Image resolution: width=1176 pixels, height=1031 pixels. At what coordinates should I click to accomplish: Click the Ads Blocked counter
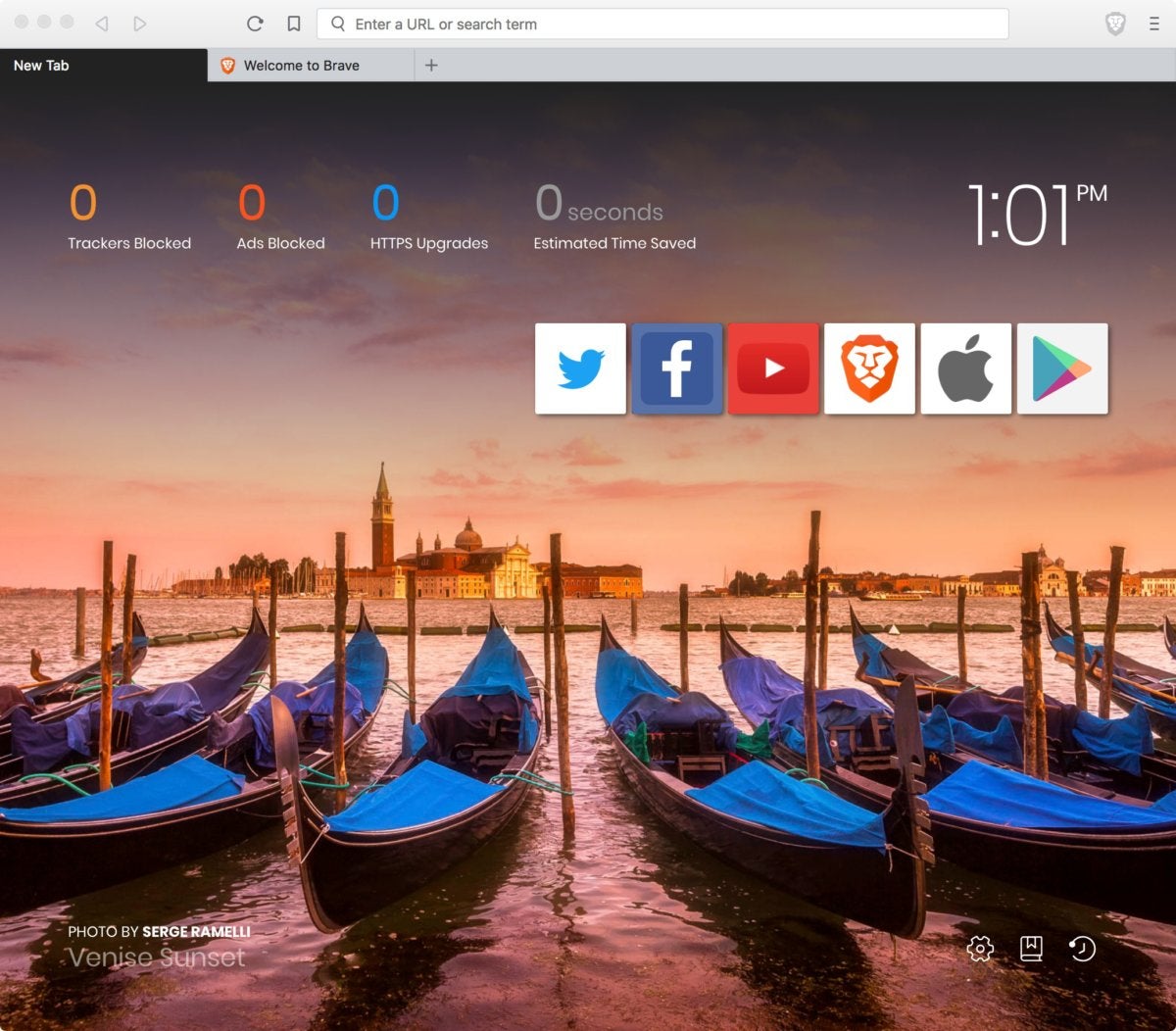[x=280, y=218]
